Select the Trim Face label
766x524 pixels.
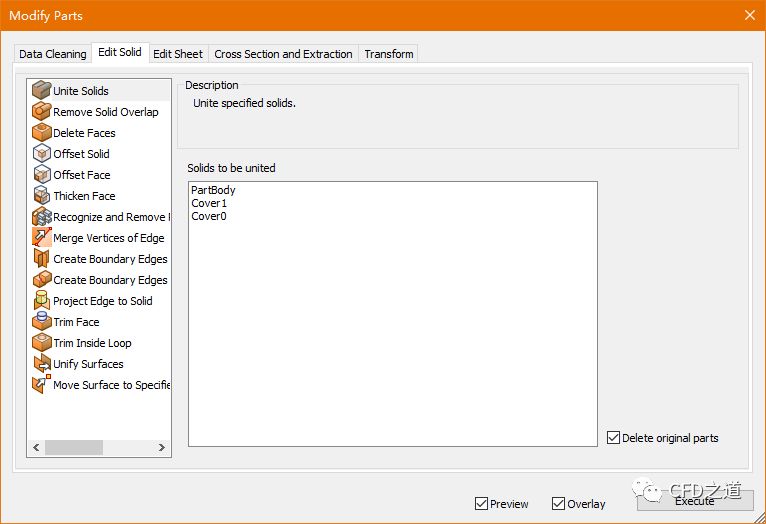[x=76, y=322]
